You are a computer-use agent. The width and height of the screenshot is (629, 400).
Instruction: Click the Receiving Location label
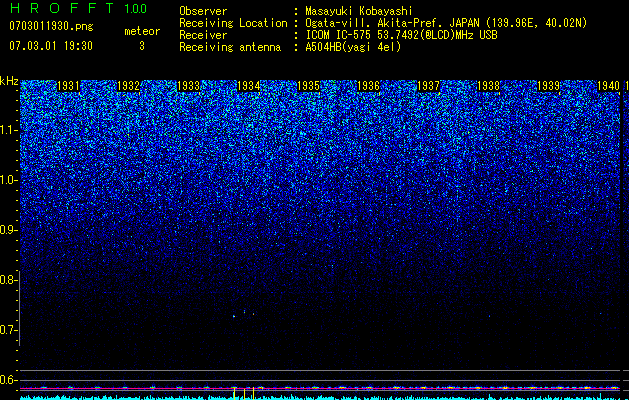[x=233, y=23]
